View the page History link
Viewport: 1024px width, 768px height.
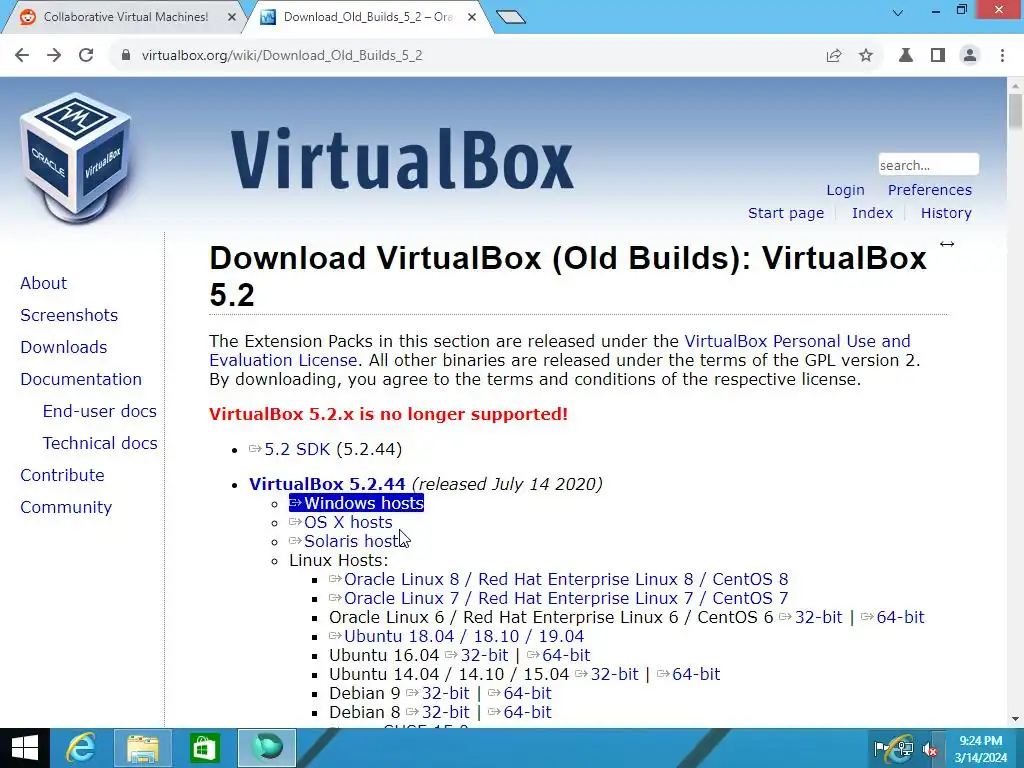[x=946, y=213]
